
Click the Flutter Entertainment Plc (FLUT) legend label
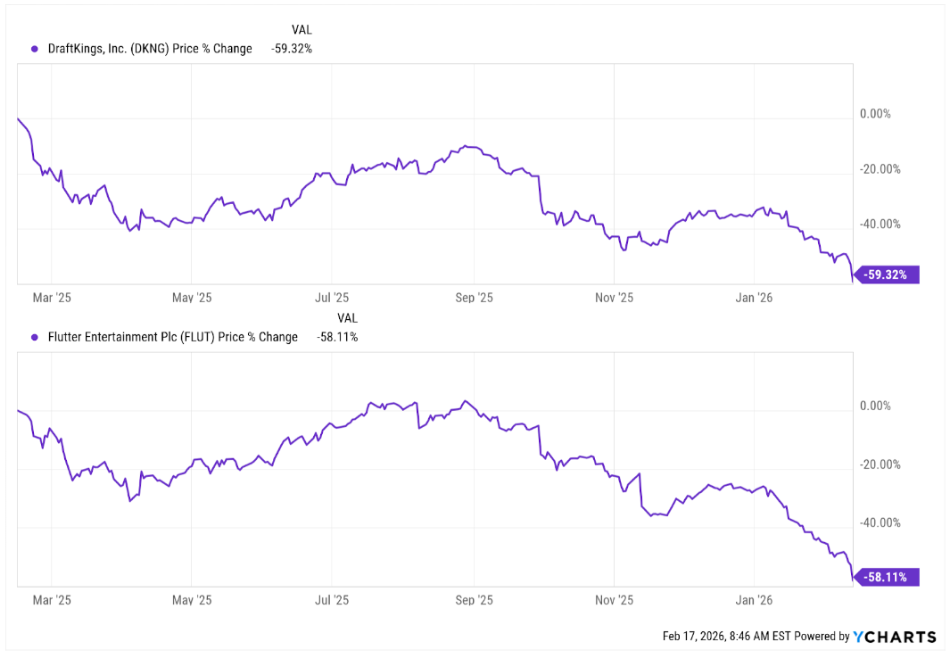coord(173,337)
